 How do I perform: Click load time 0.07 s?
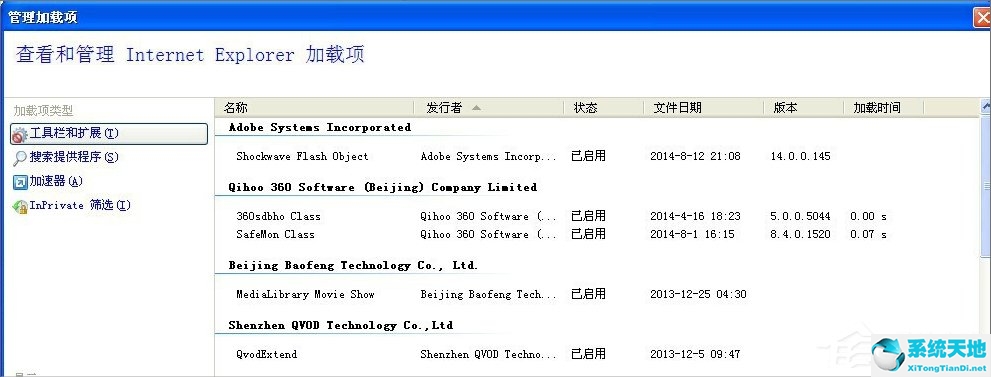point(868,234)
